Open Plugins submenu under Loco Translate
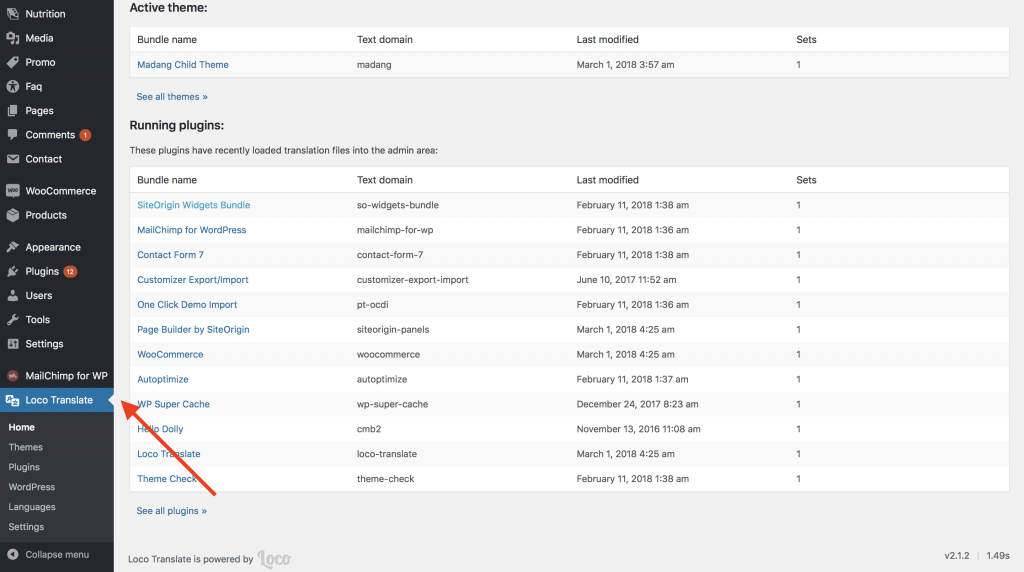This screenshot has height=572, width=1024. click(x=24, y=467)
